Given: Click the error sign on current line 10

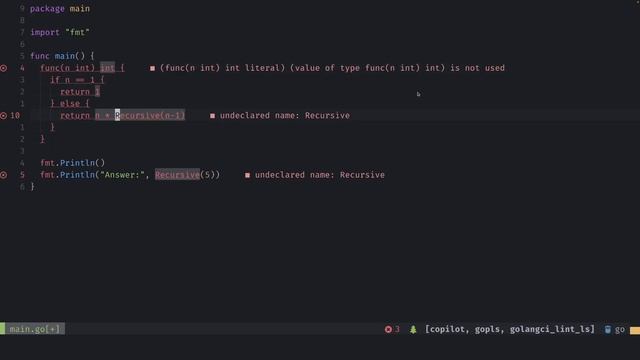Looking at the screenshot, I should tap(4, 116).
